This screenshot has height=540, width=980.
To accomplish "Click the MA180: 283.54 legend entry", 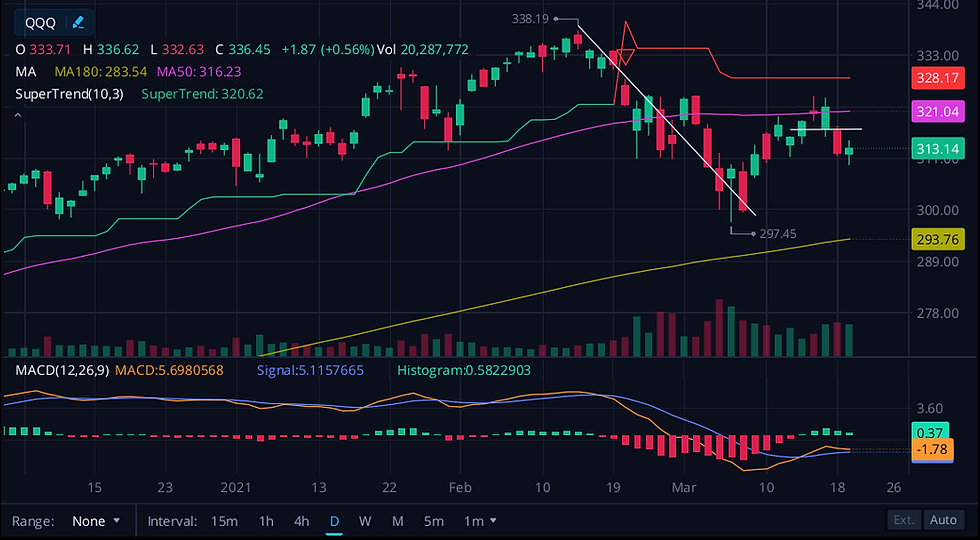I will (101, 72).
